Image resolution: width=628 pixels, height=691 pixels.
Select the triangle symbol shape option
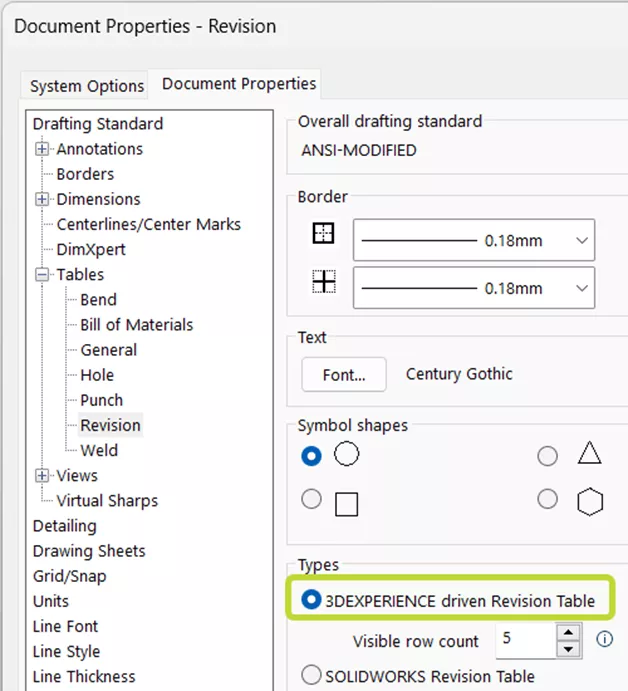tap(548, 456)
